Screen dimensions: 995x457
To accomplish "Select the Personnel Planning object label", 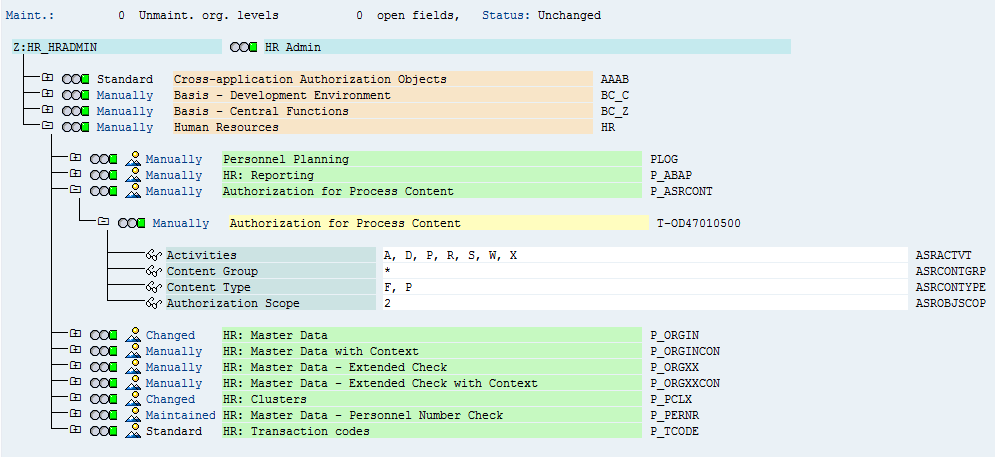I will (432, 159).
